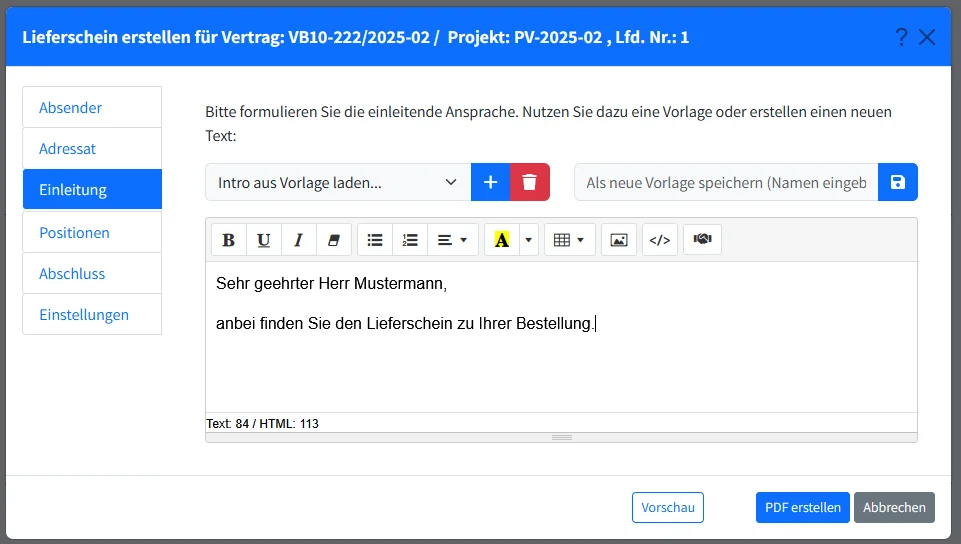Click the 'Text: 84 / HTML: 113' counter

click(262, 423)
